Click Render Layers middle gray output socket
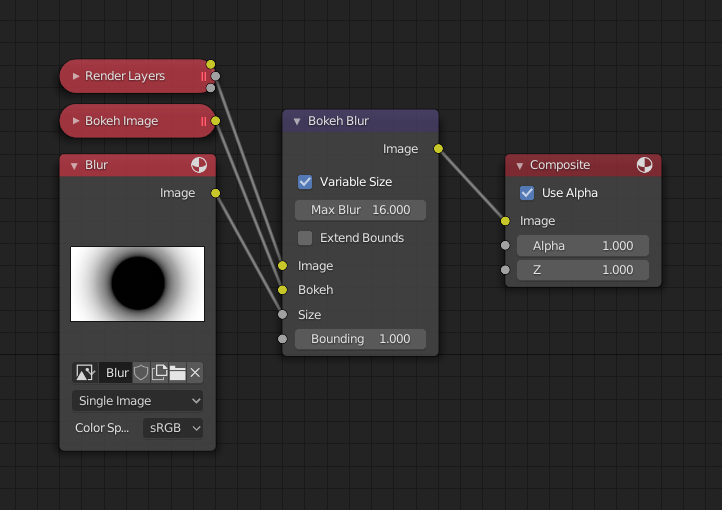 click(215, 76)
